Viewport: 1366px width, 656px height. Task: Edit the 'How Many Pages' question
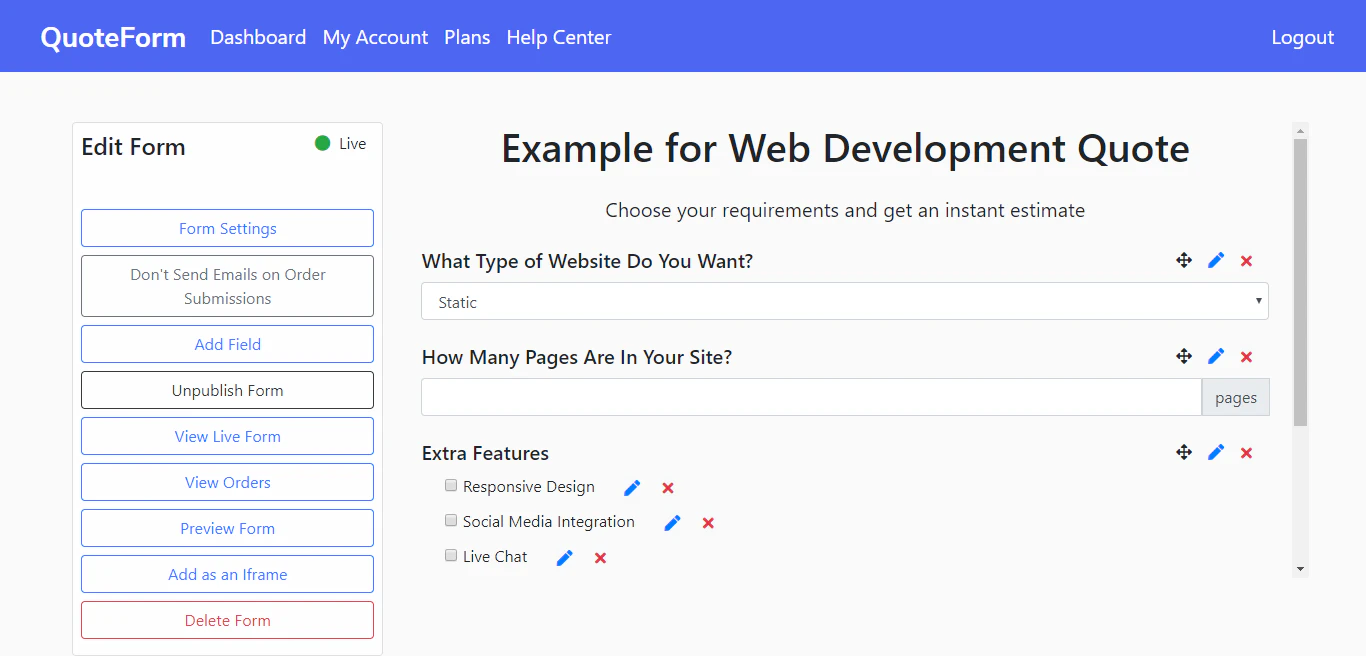(1216, 356)
